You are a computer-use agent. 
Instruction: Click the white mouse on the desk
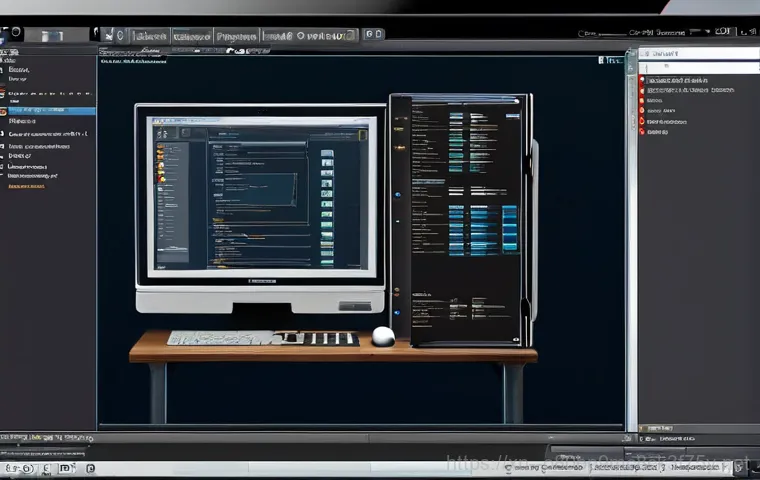383,336
